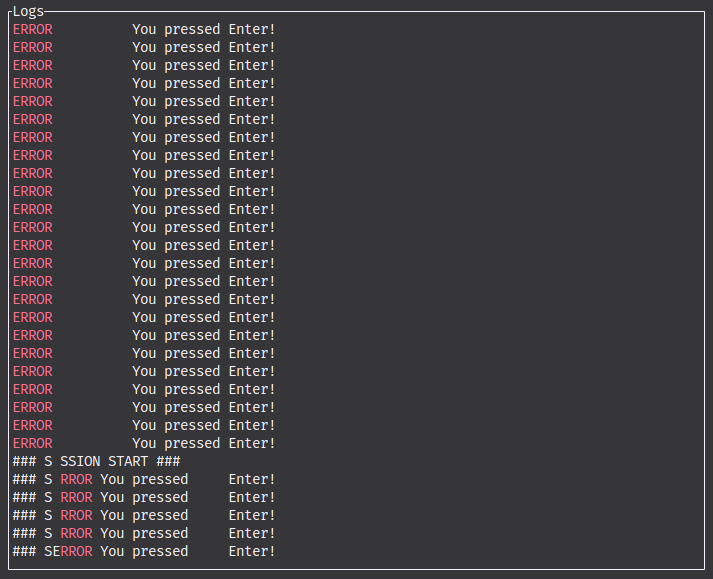Click 'Enter!' text on the final log line
Image resolution: width=713 pixels, height=579 pixels.
click(252, 551)
